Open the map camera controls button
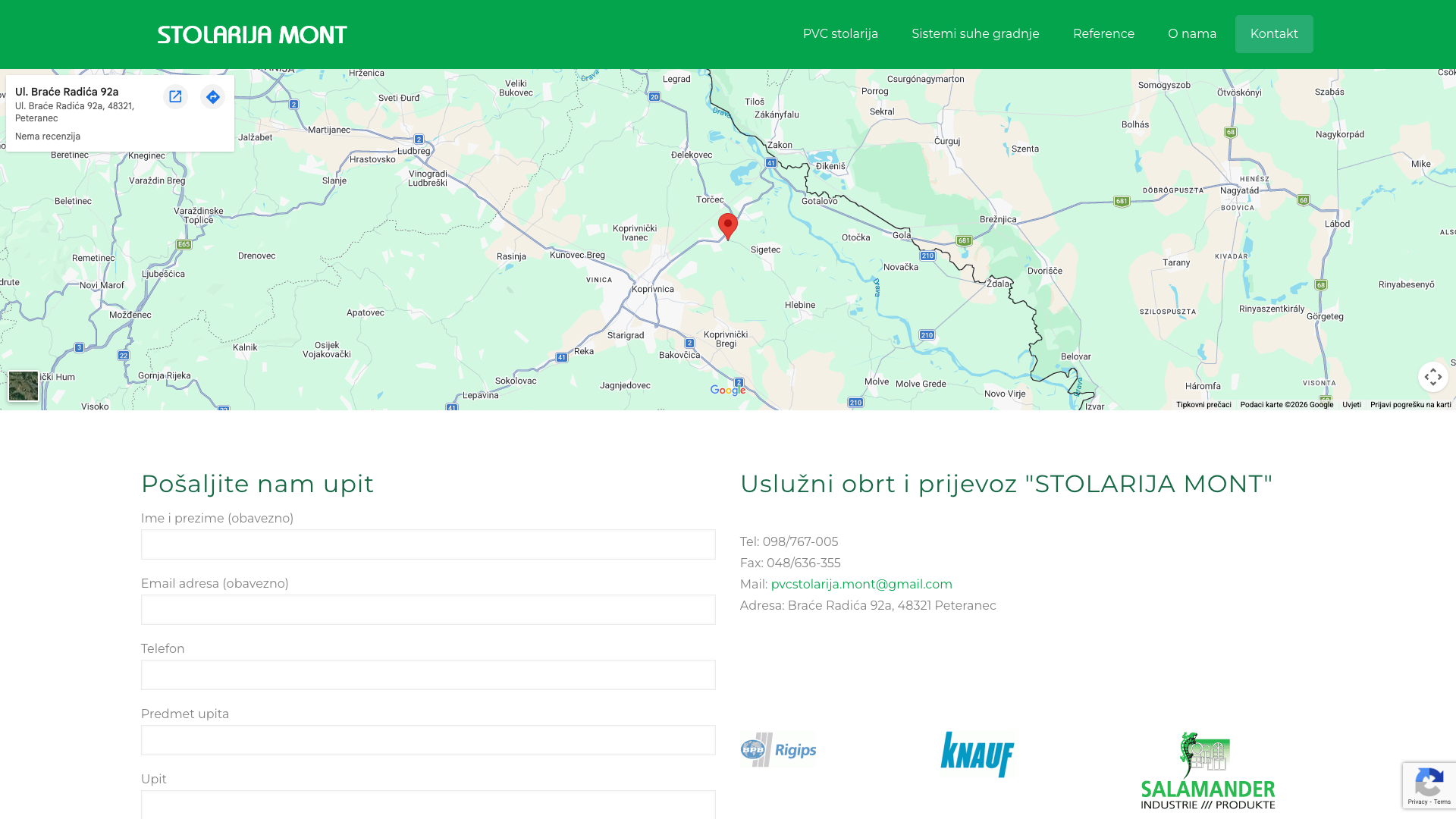1456x819 pixels. (x=1432, y=377)
